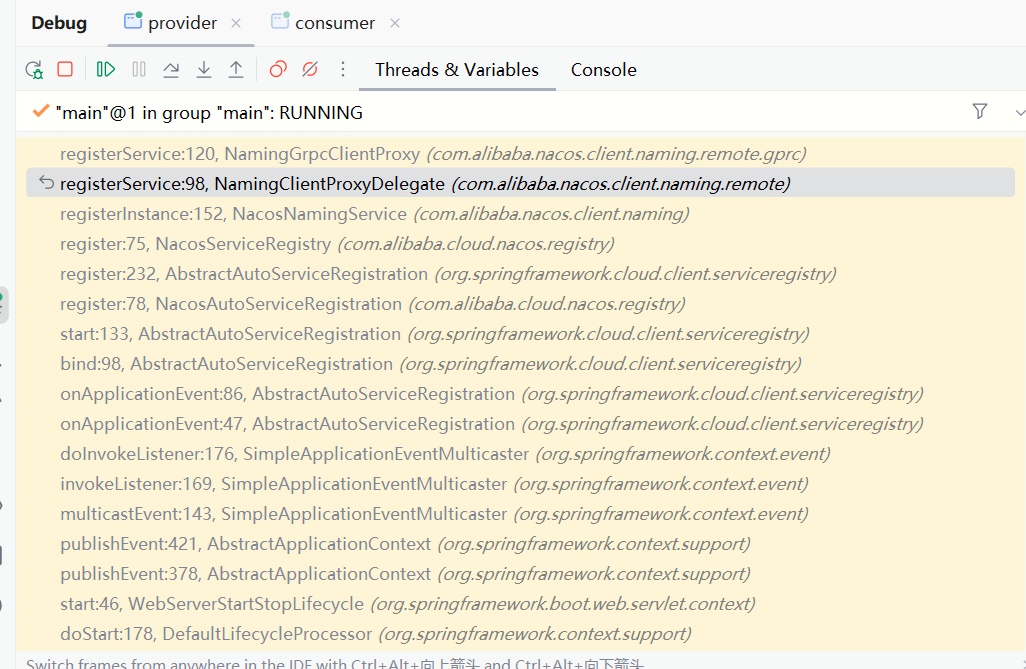Click the Rerun debug icon
This screenshot has width=1026, height=669.
34,69
